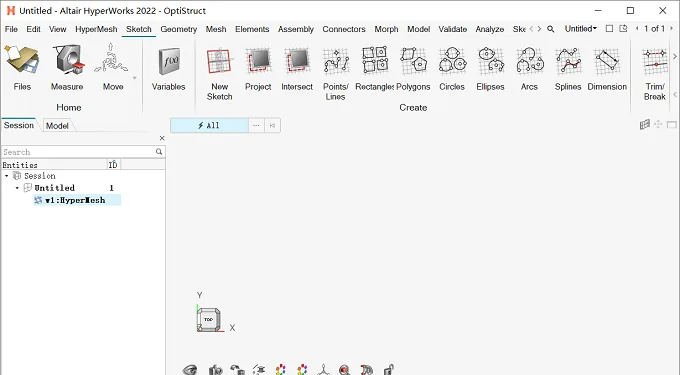Choose the Ellipses tool
Viewport: 680px width, 375px height.
tap(490, 67)
